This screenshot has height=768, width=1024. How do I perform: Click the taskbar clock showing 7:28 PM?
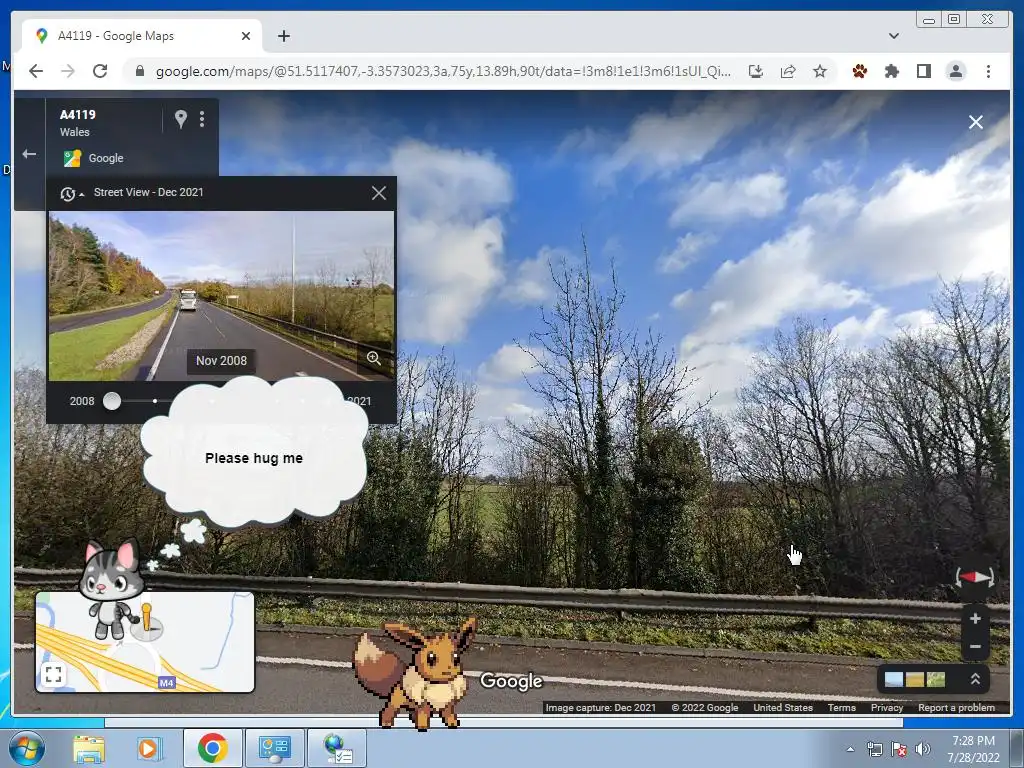[973, 749]
